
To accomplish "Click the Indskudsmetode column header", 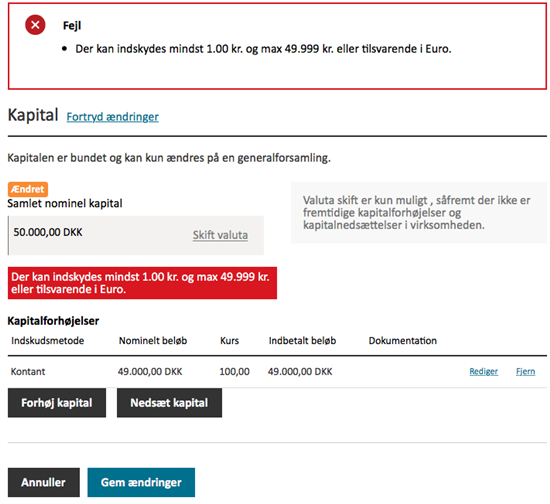I will click(x=47, y=341).
